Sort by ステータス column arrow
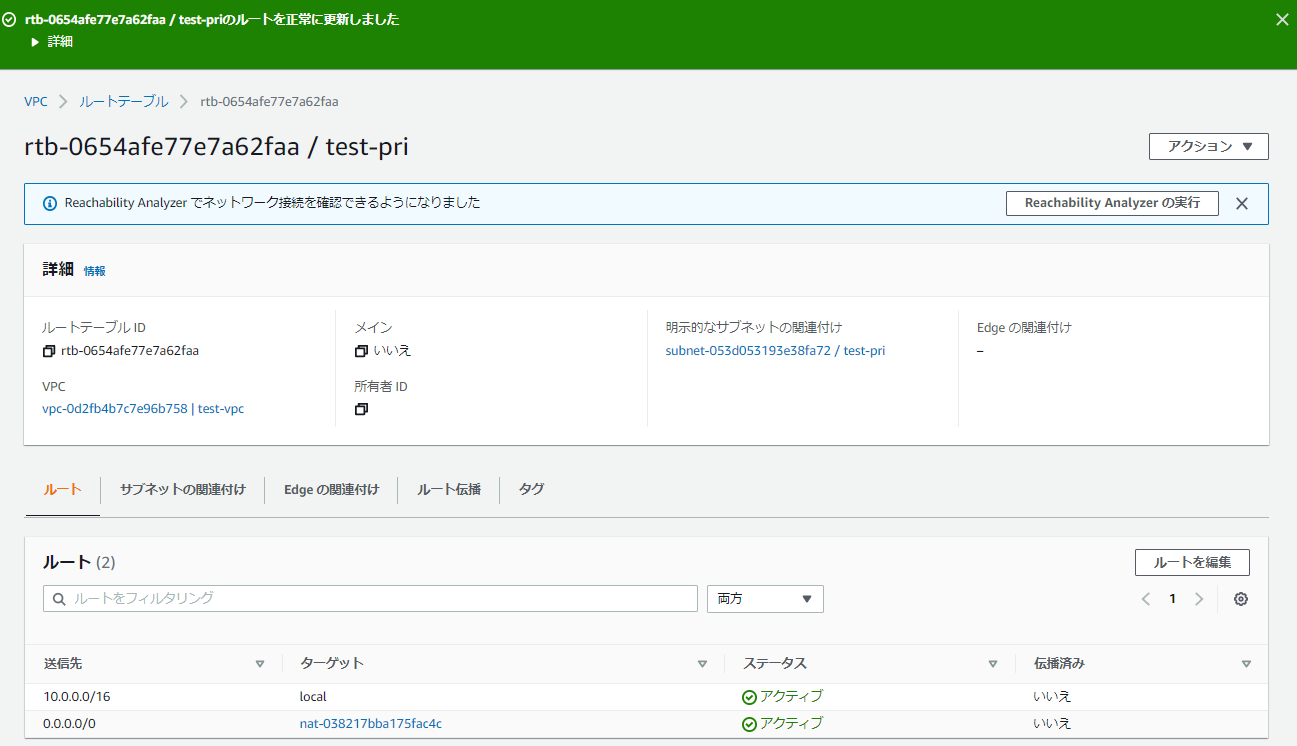 coord(993,664)
